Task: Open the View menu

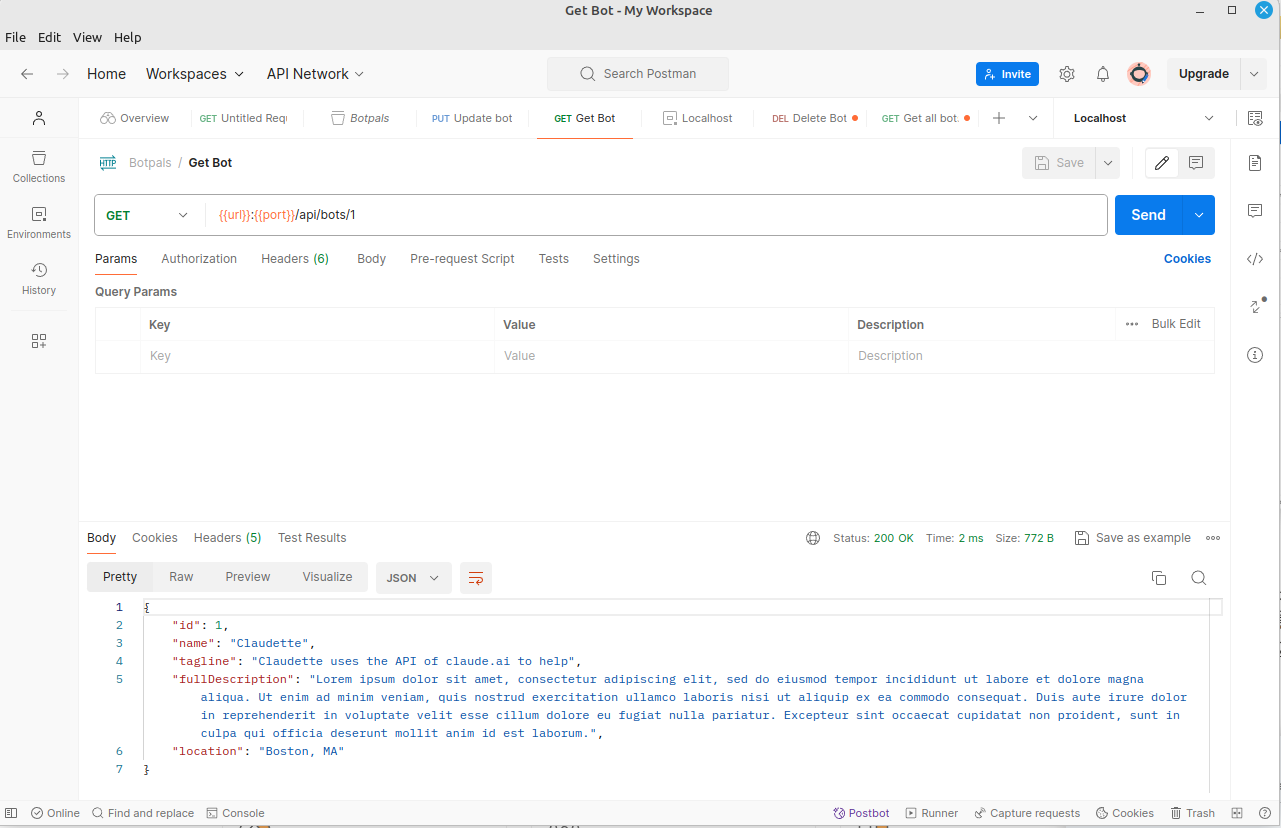Action: point(87,37)
